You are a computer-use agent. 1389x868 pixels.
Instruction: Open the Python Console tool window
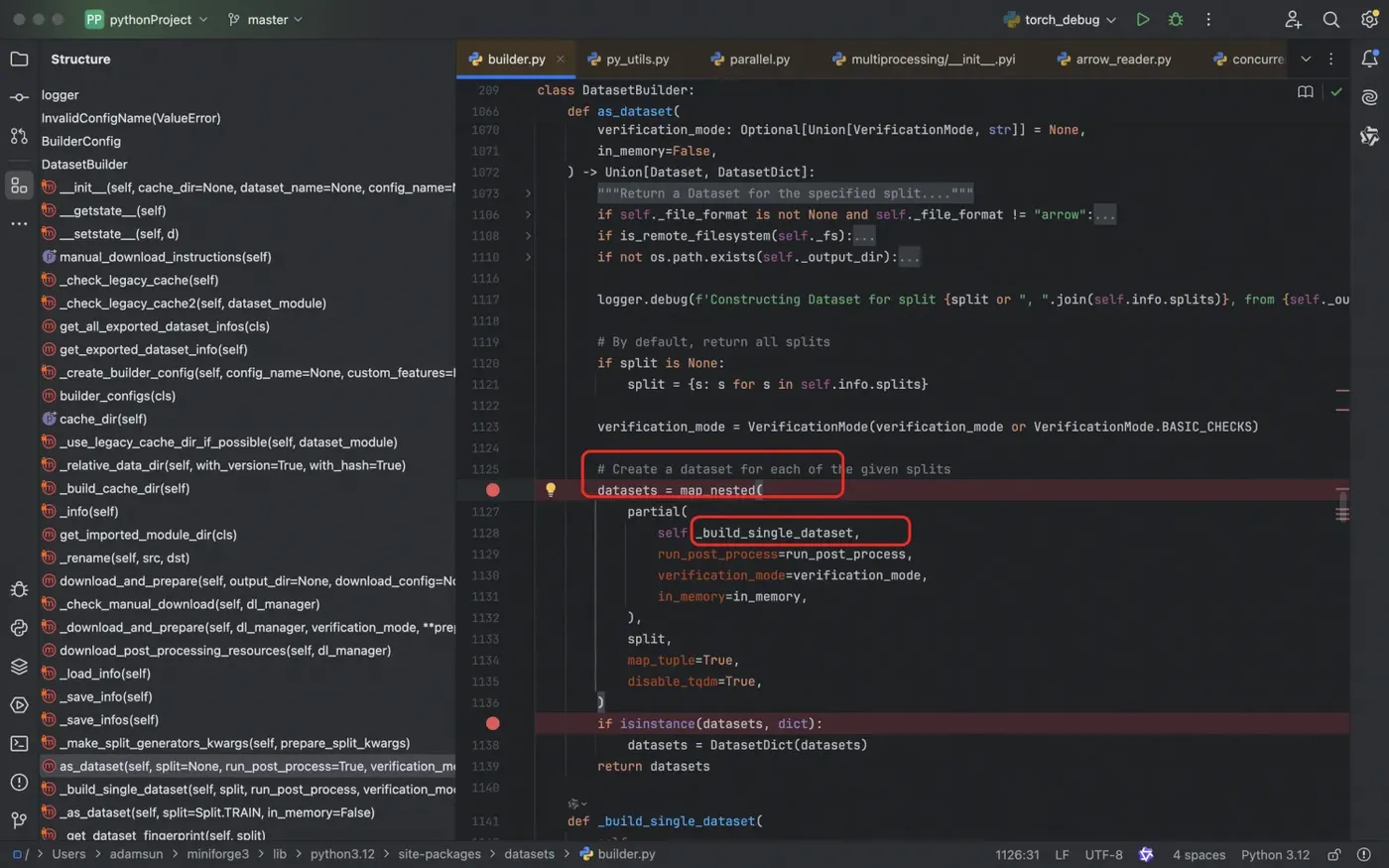(19, 628)
